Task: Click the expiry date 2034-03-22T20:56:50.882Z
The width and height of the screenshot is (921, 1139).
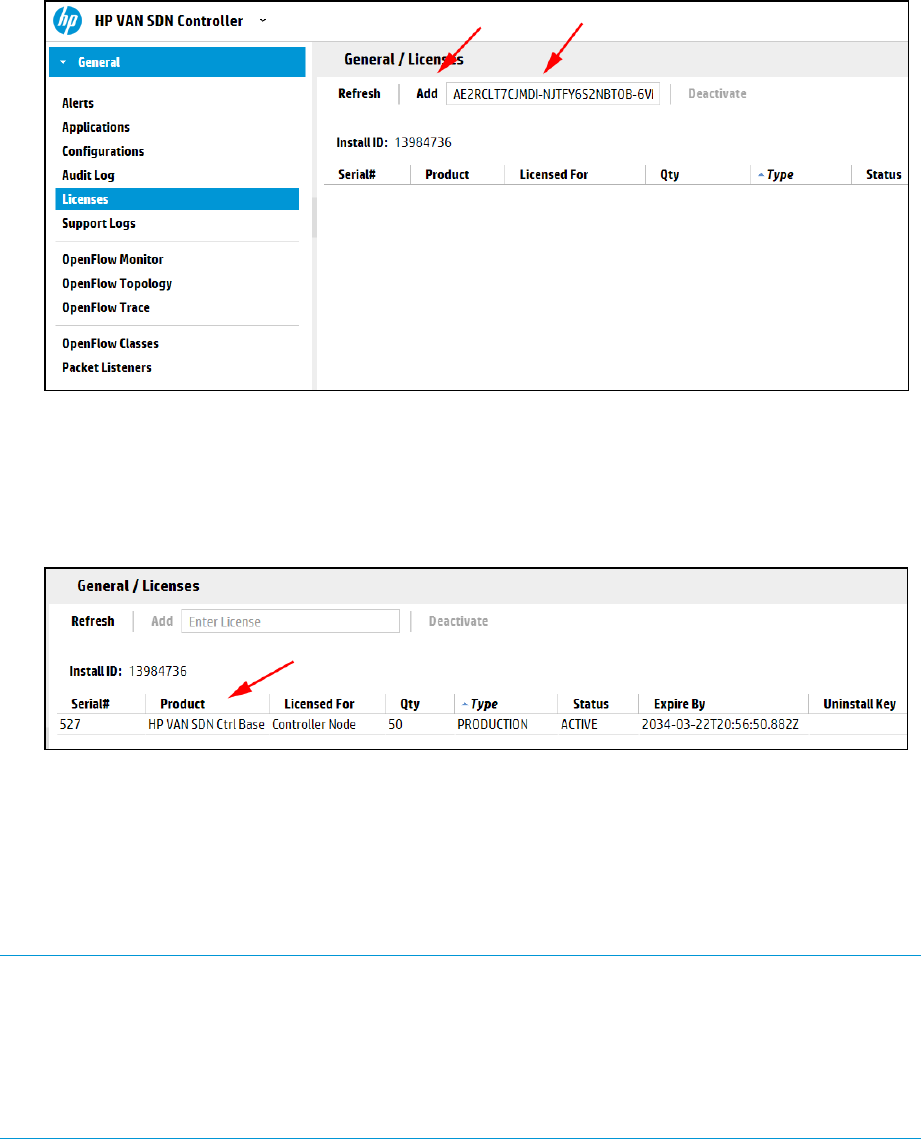Action: [720, 724]
